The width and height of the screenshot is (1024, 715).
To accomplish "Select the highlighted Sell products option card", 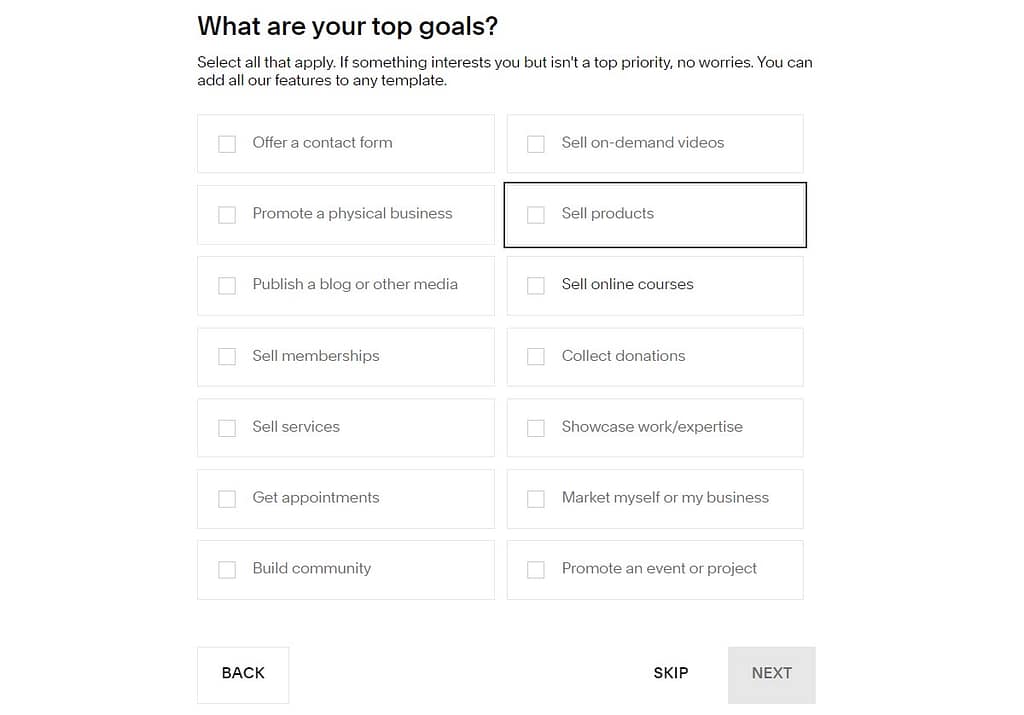I will click(655, 215).
